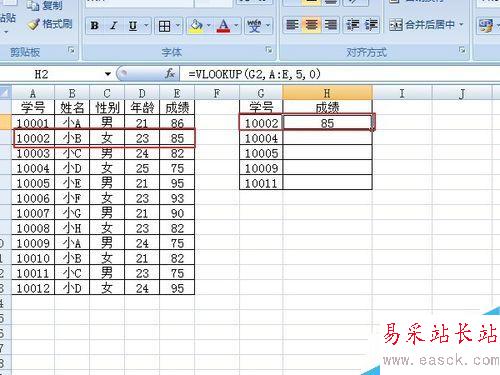Open font color dropdown arrow
500x375 pixels.
[x=236, y=26]
